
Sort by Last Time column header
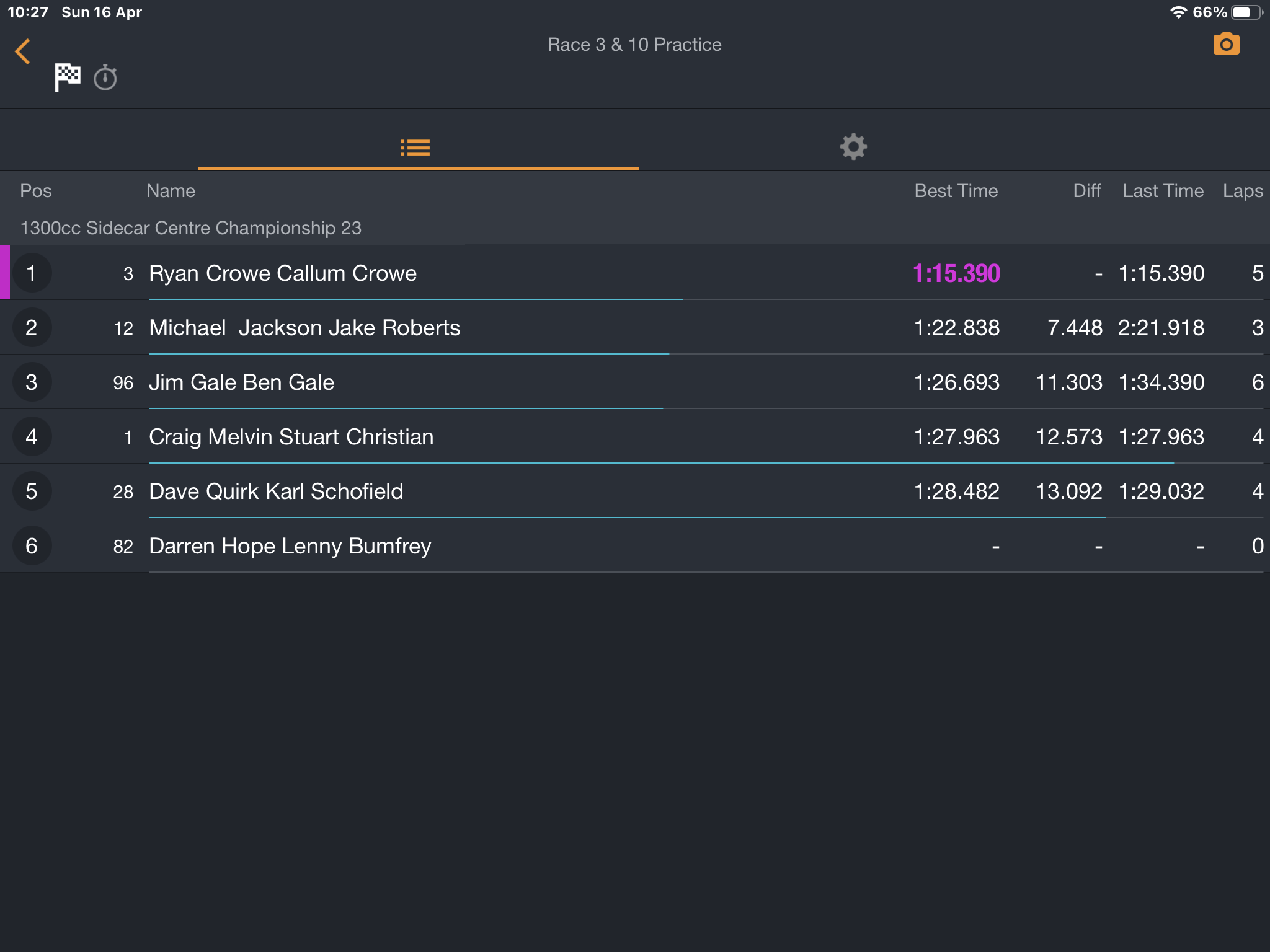(1163, 191)
